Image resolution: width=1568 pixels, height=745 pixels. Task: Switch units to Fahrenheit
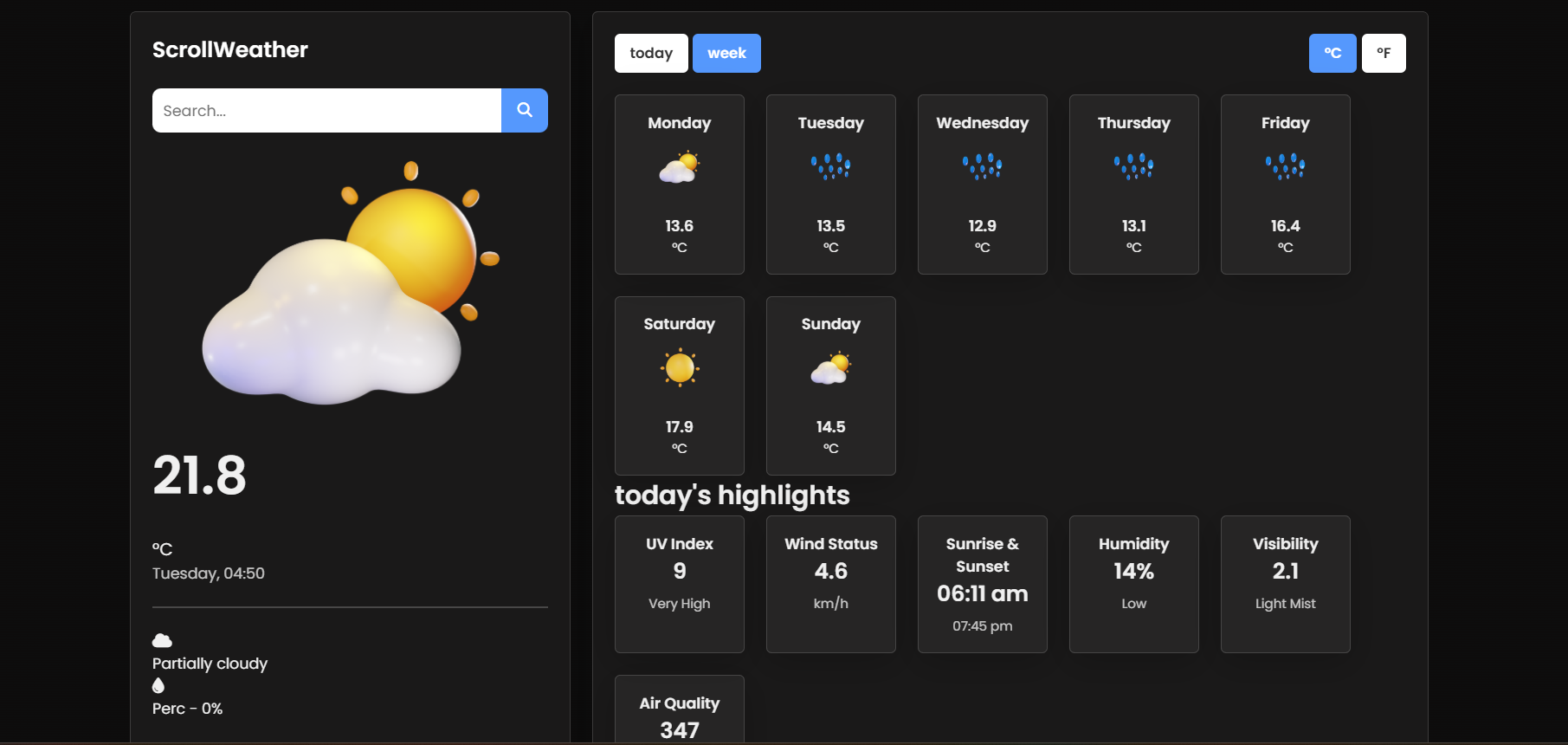point(1383,53)
